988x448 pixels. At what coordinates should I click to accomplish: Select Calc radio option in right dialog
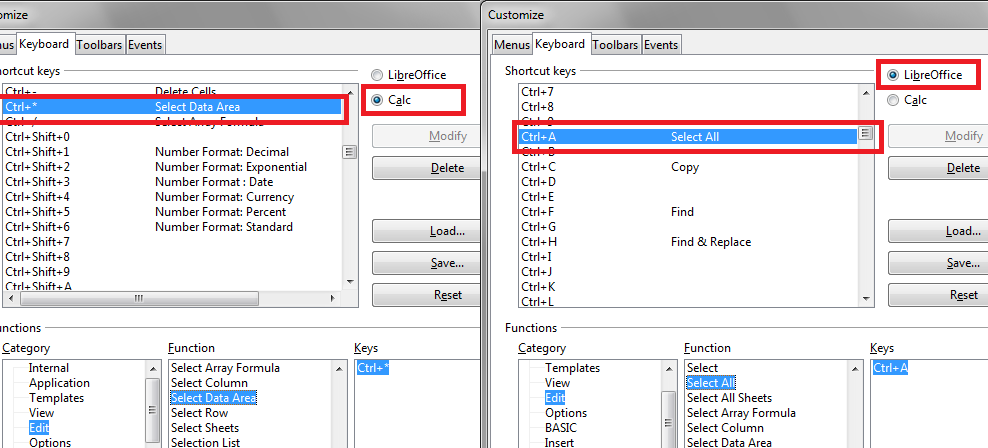(894, 100)
